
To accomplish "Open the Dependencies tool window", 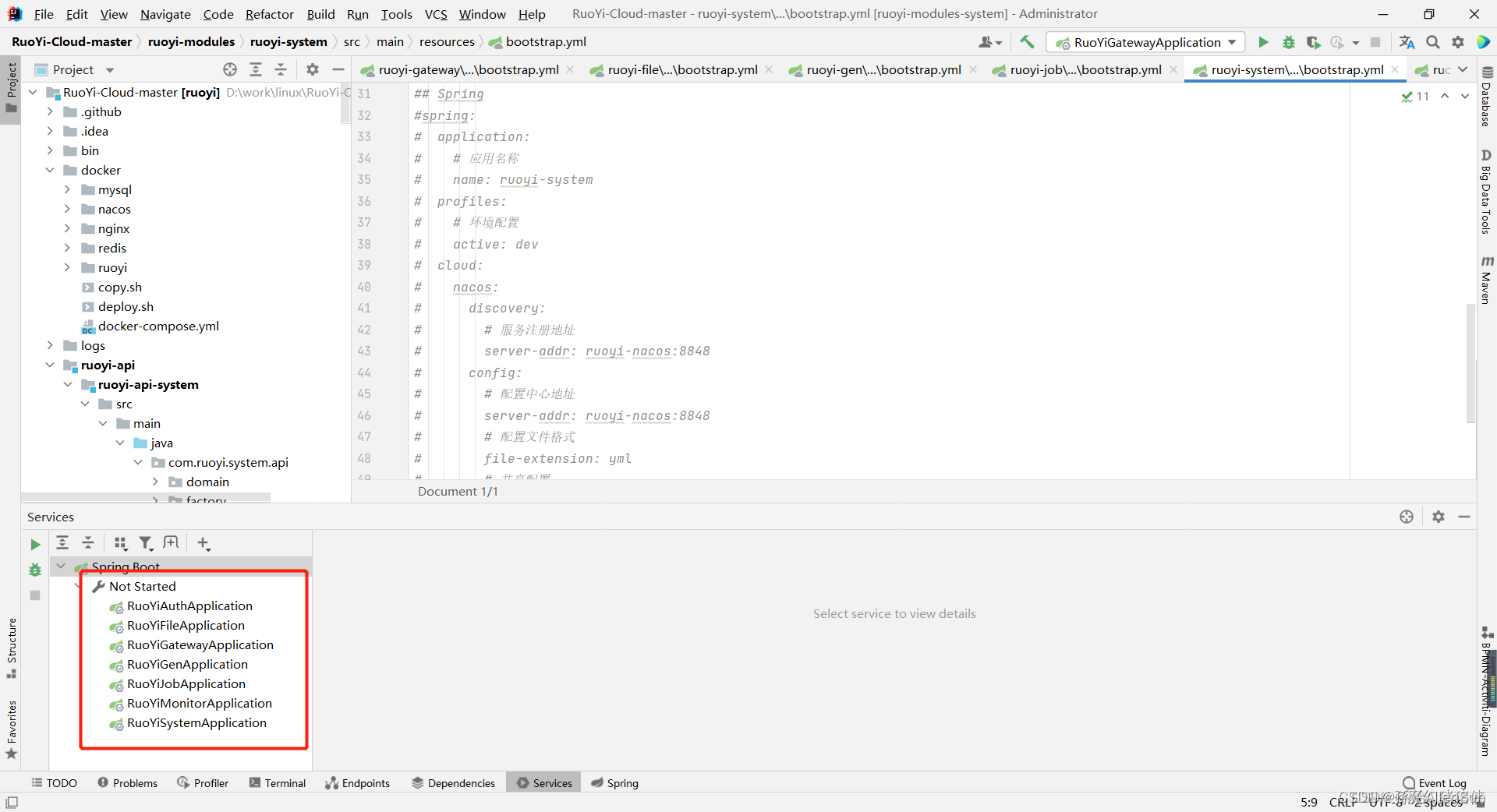I will pos(453,783).
